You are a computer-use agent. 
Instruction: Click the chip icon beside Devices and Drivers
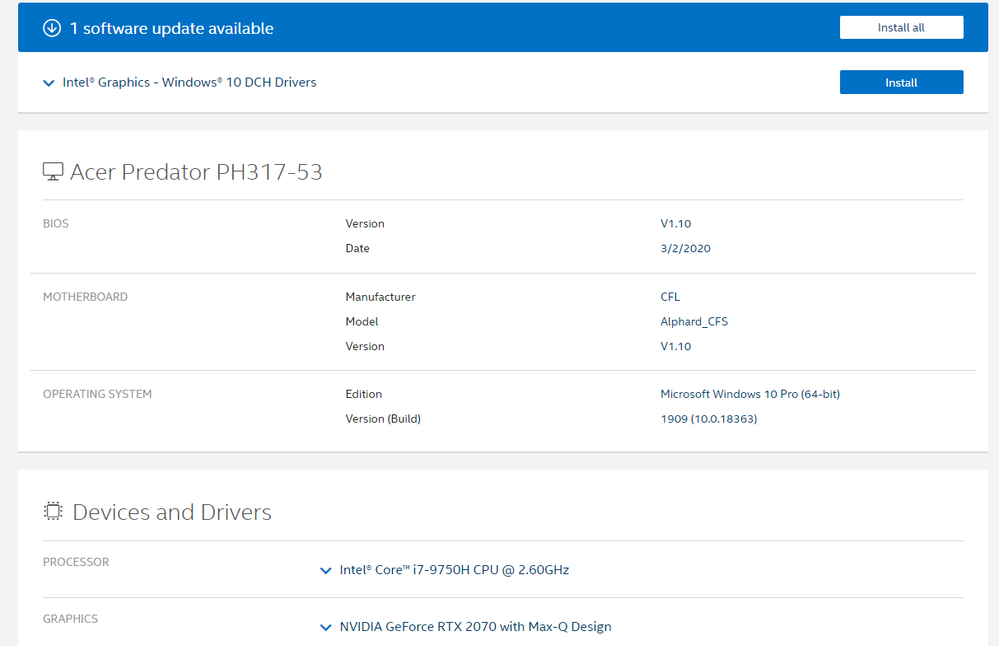53,512
